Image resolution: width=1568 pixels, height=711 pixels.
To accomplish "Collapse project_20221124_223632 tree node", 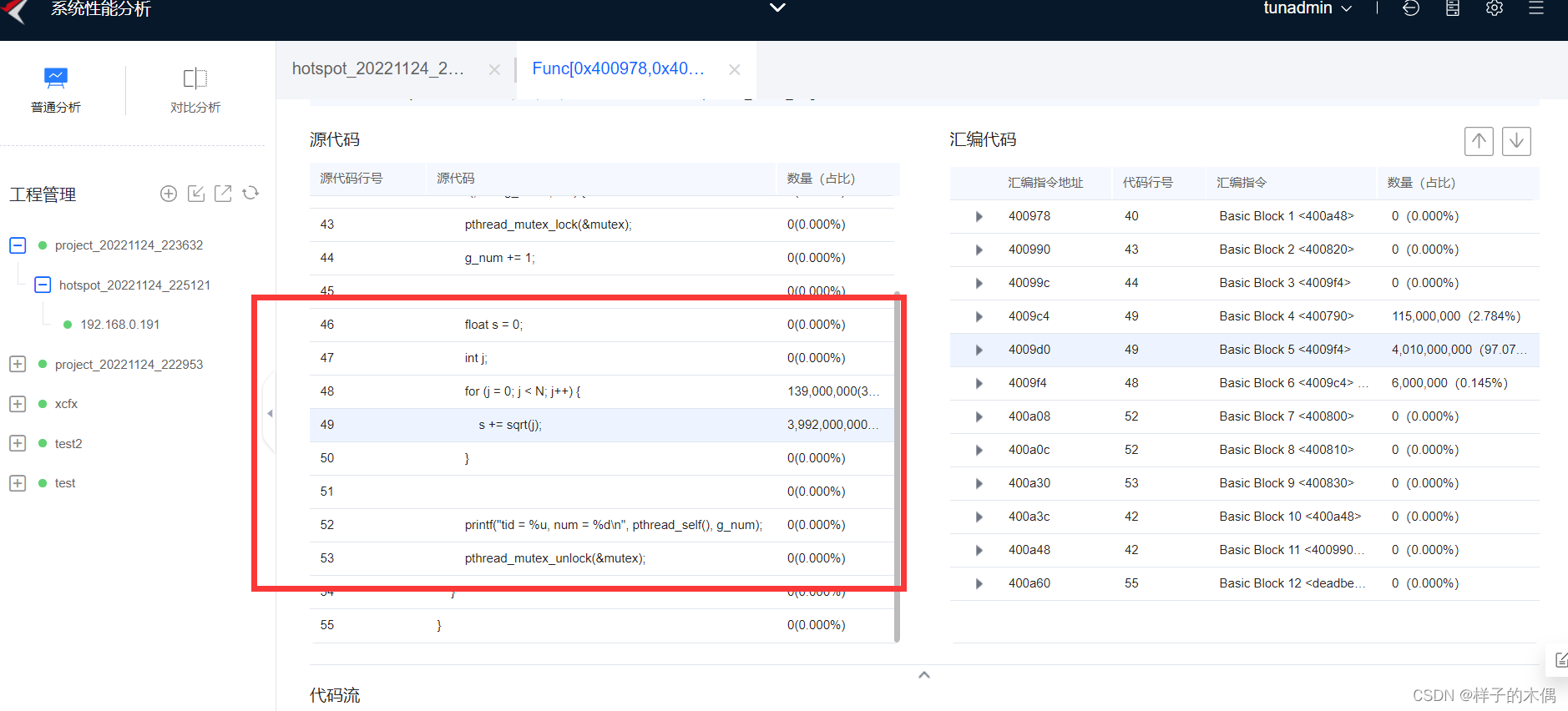I will pyautogui.click(x=18, y=245).
